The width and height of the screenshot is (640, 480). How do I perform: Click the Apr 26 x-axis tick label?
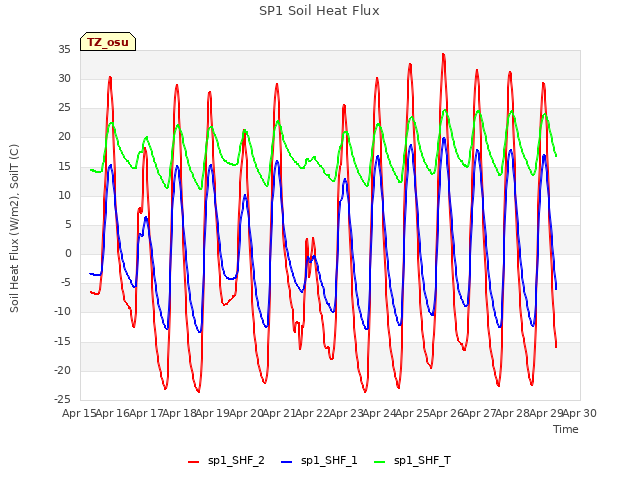click(x=446, y=413)
